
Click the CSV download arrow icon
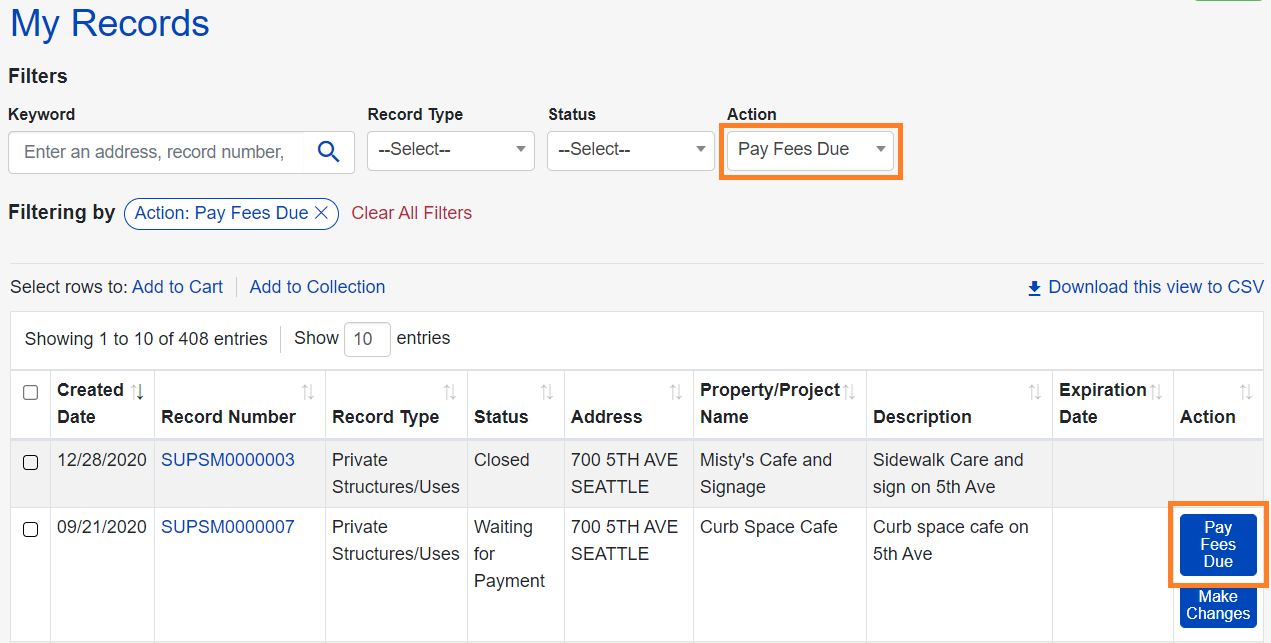pyautogui.click(x=1035, y=288)
